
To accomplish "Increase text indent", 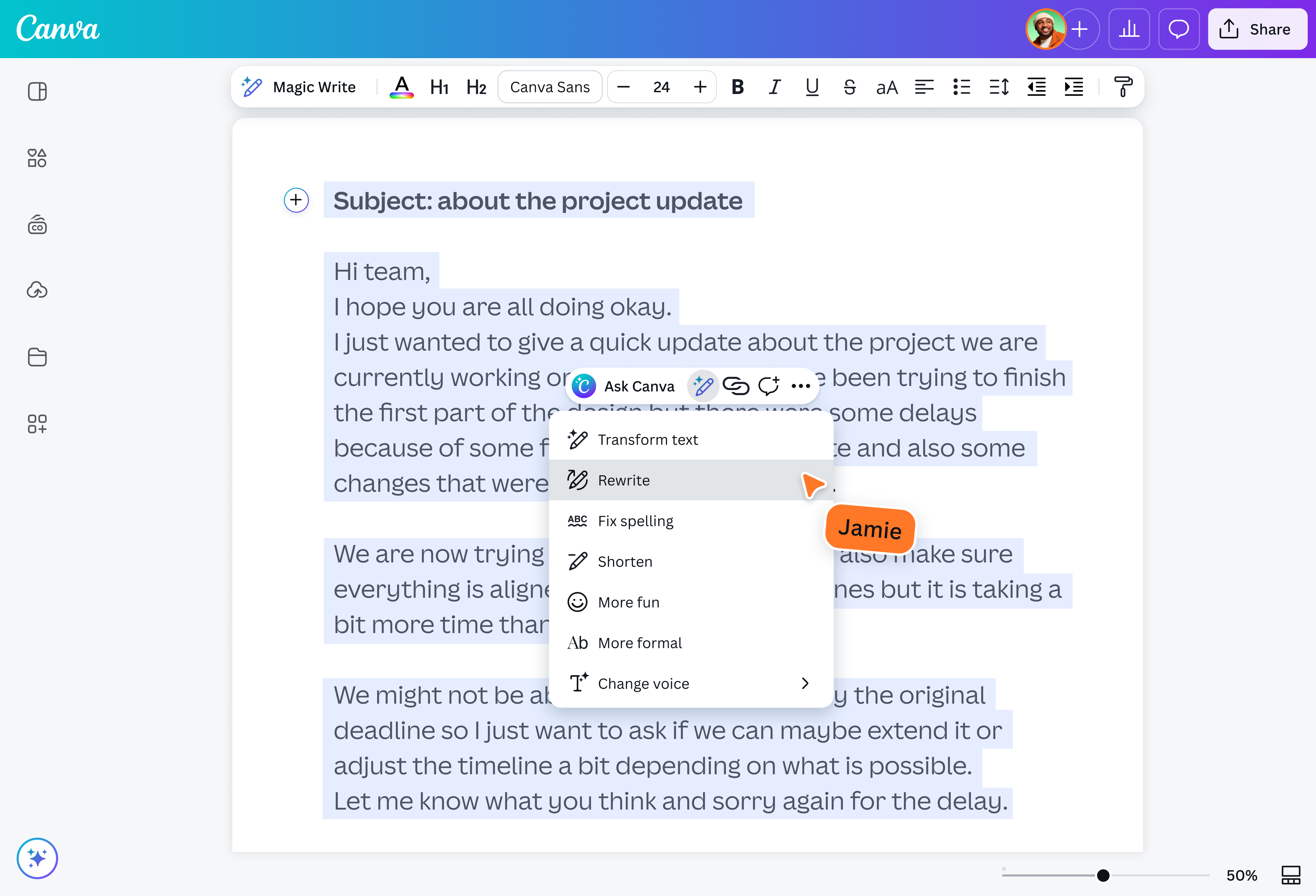I will 1074,87.
